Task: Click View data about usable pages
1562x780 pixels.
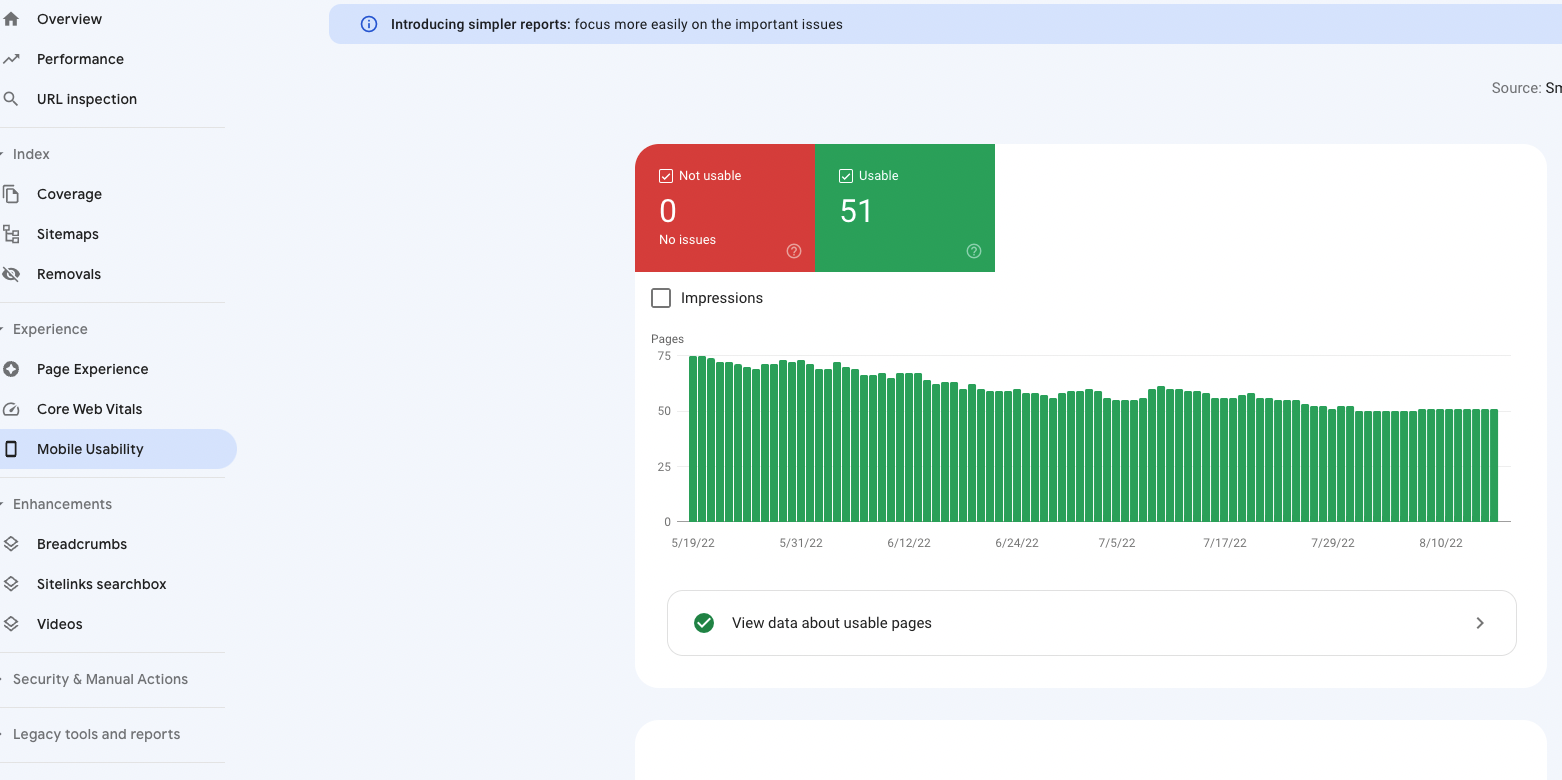Action: tap(1091, 623)
